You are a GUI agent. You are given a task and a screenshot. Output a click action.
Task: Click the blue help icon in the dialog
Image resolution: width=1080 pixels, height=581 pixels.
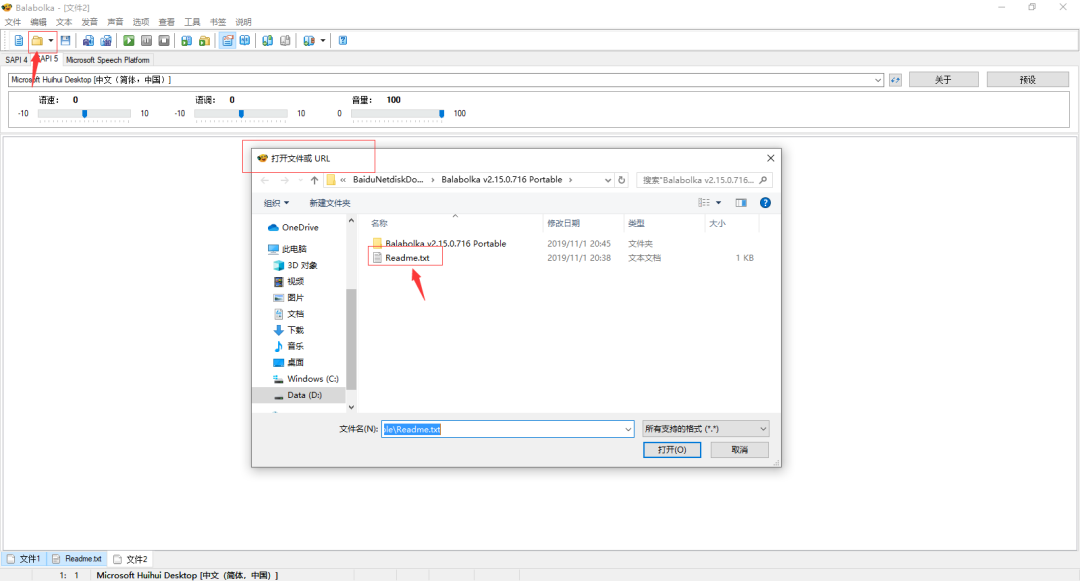(765, 203)
